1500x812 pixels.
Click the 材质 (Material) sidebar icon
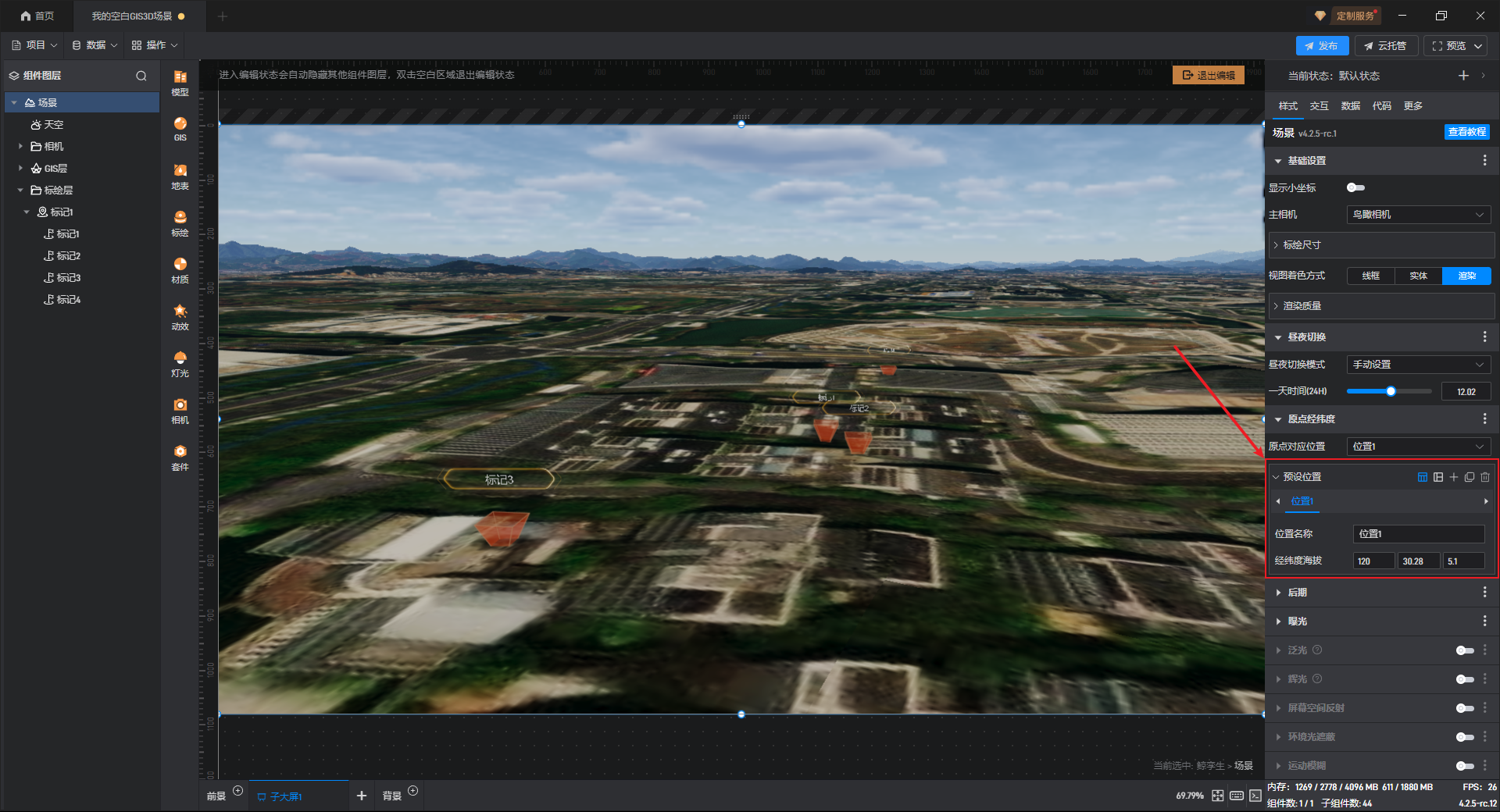click(x=180, y=269)
